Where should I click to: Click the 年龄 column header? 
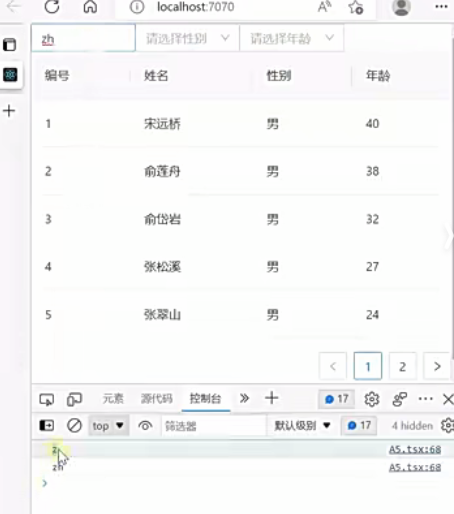click(x=378, y=76)
